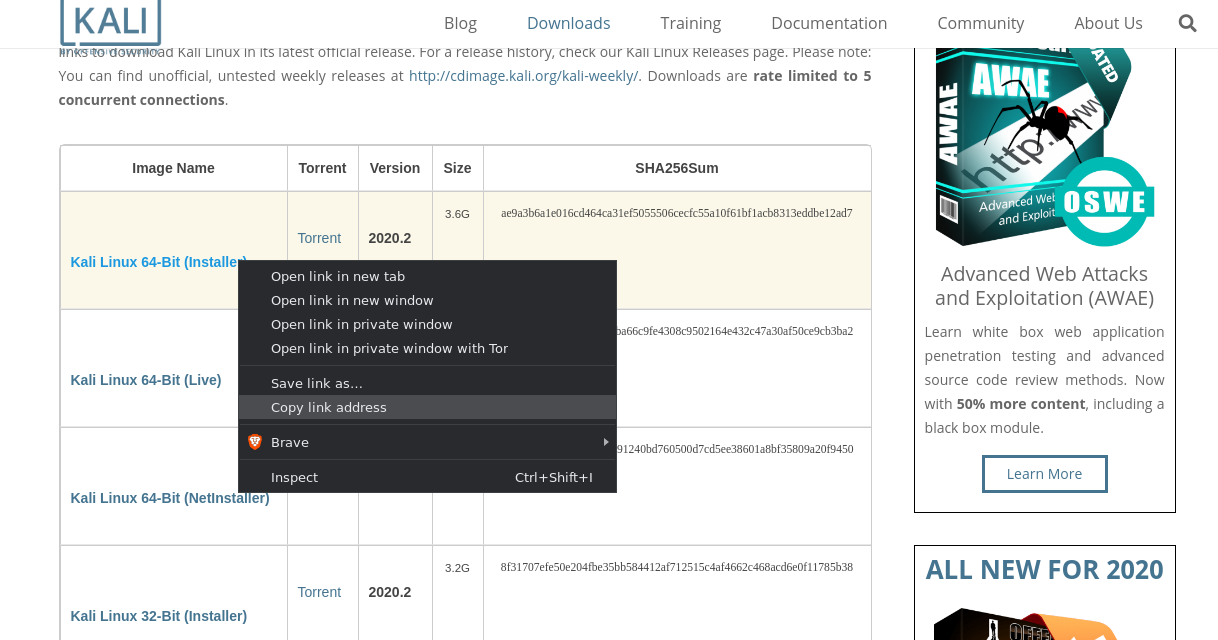Click the Kali Linux 64-Bit (Installer) link

click(x=158, y=262)
